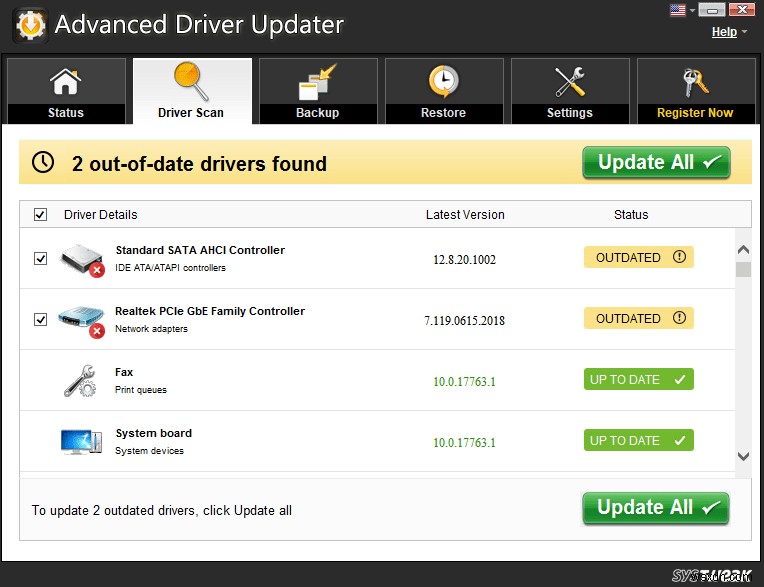The image size is (764, 587).
Task: Click the Status column header
Action: pyautogui.click(x=631, y=215)
